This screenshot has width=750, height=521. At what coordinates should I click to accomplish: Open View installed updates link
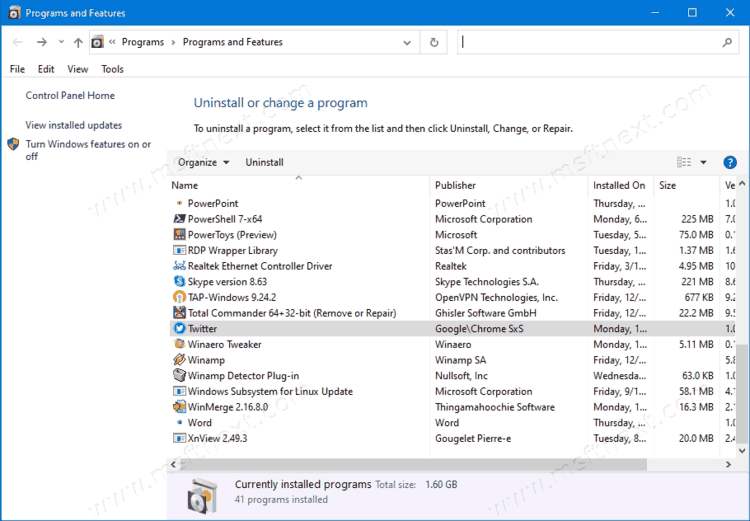[x=74, y=125]
